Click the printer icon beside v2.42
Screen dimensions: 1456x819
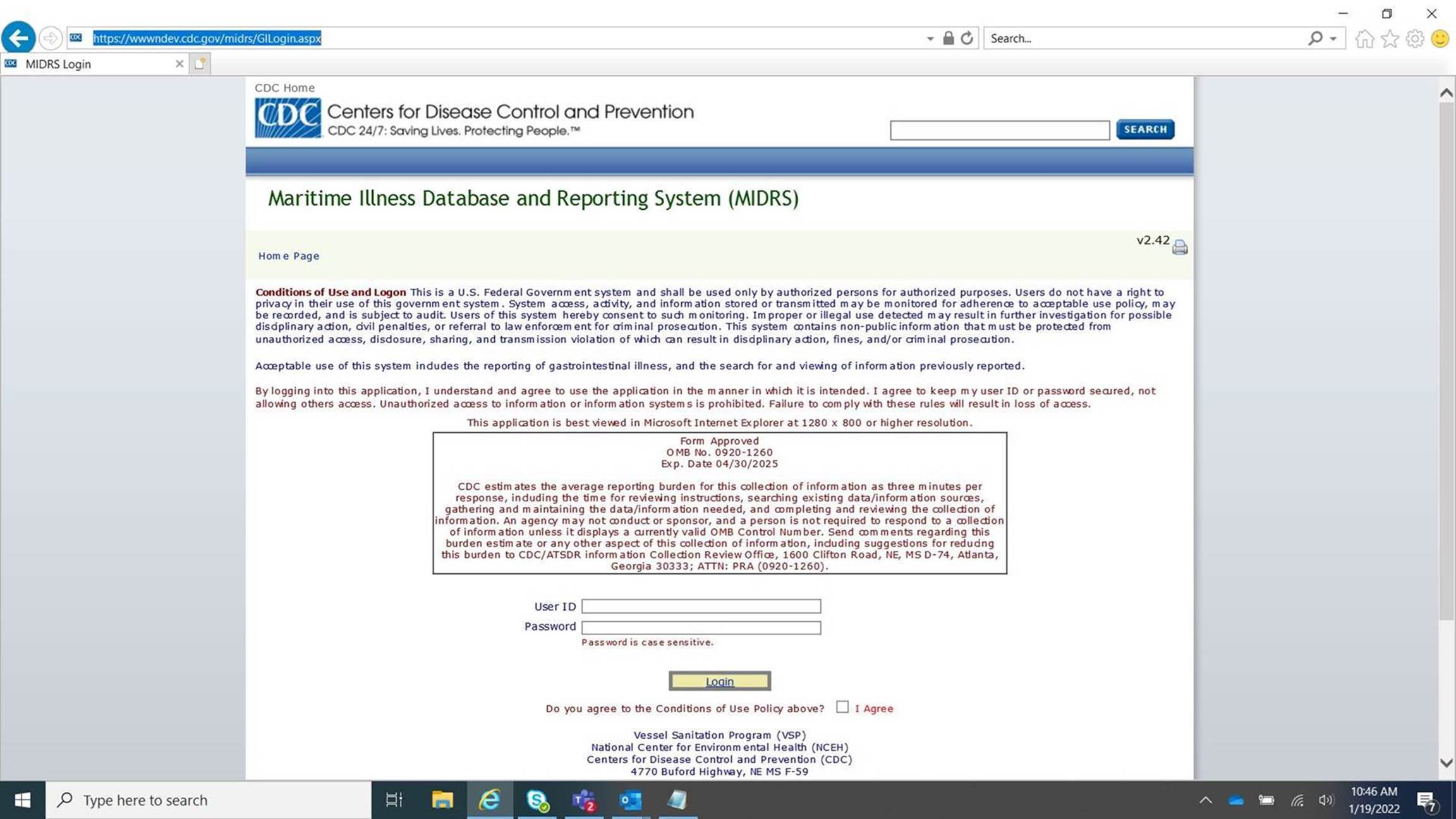[x=1179, y=247]
